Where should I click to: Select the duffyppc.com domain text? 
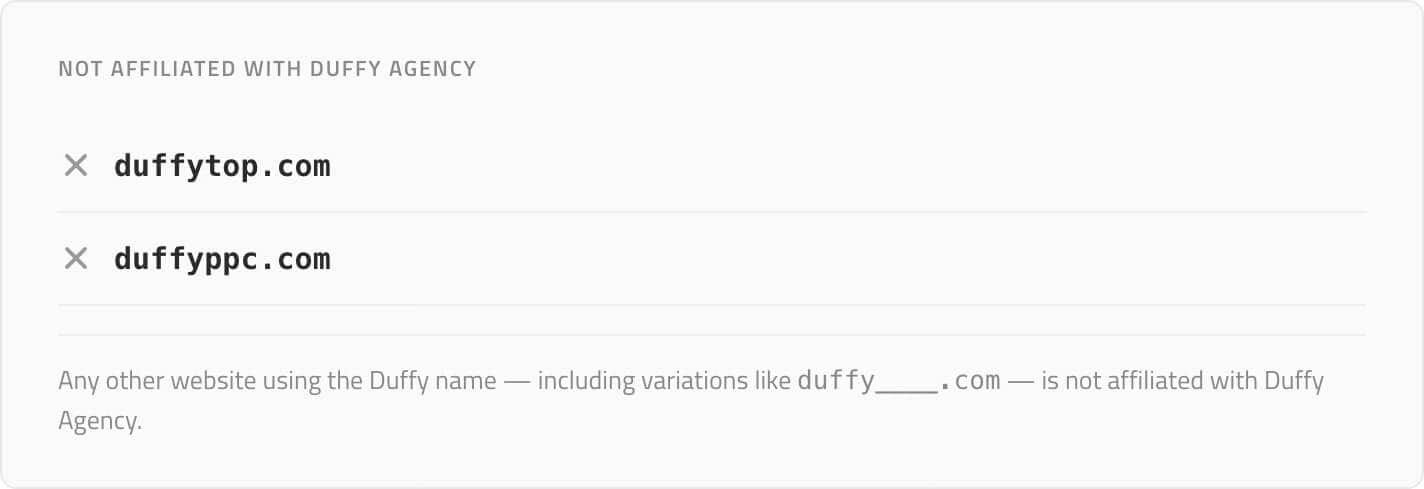(221, 259)
